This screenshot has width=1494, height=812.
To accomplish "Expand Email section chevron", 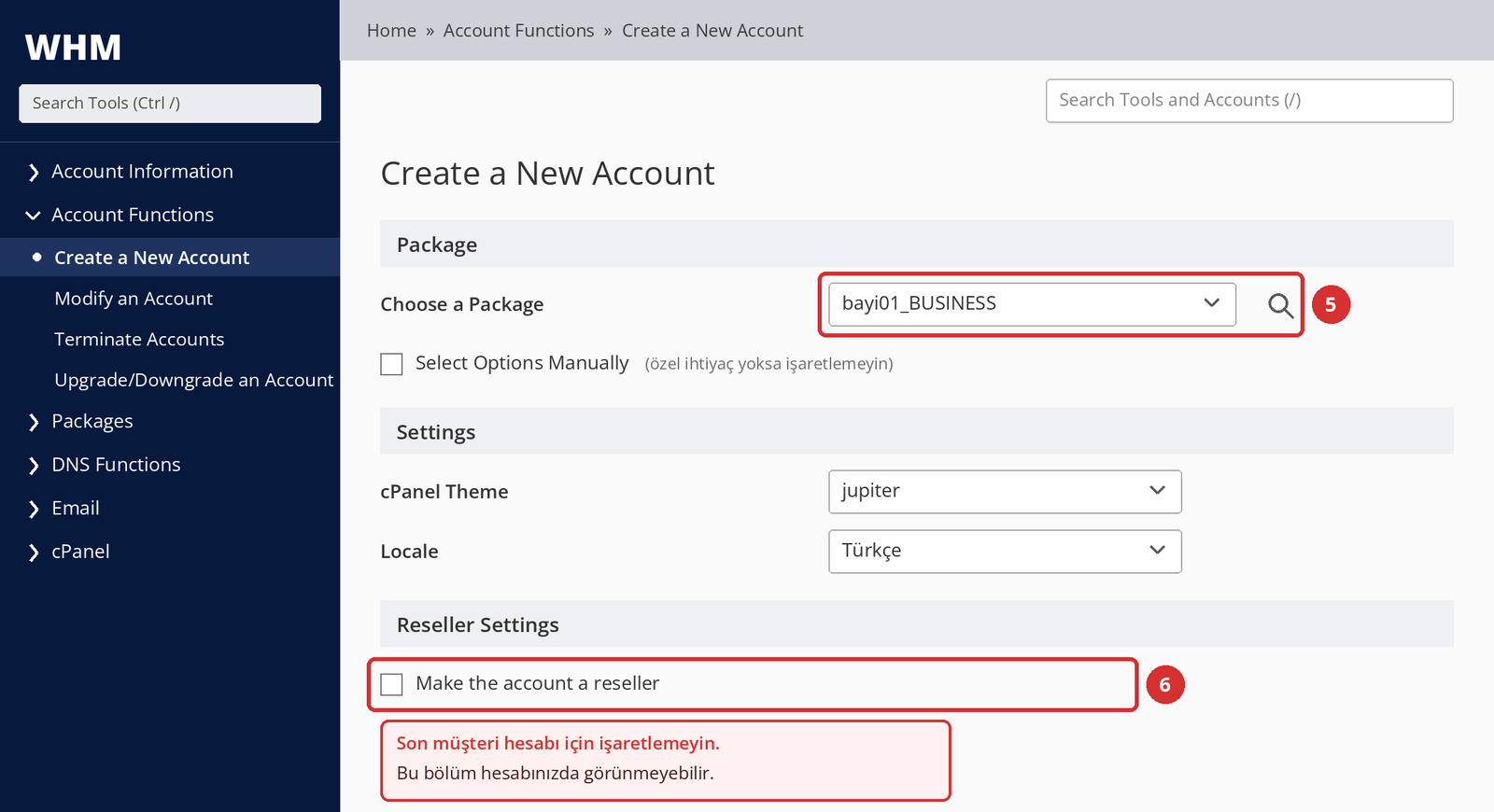I will click(34, 509).
